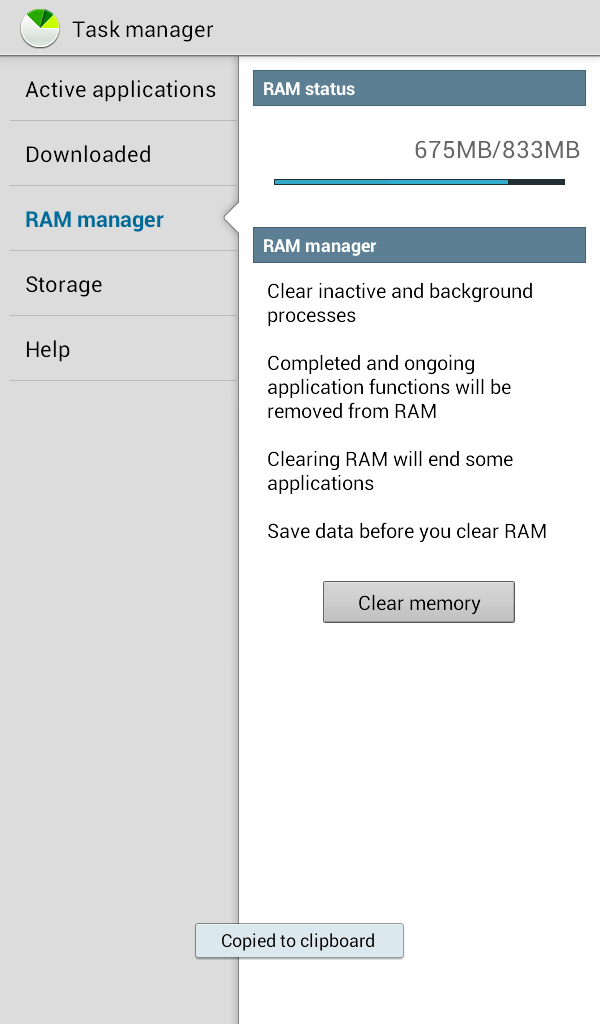This screenshot has height=1024, width=600.
Task: Select the RAM manager tab
Action: click(x=95, y=220)
